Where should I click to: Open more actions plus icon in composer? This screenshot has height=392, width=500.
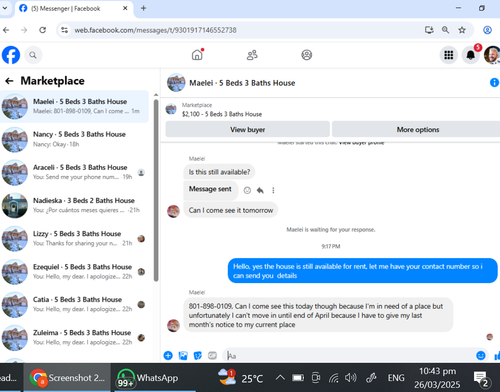[168, 356]
